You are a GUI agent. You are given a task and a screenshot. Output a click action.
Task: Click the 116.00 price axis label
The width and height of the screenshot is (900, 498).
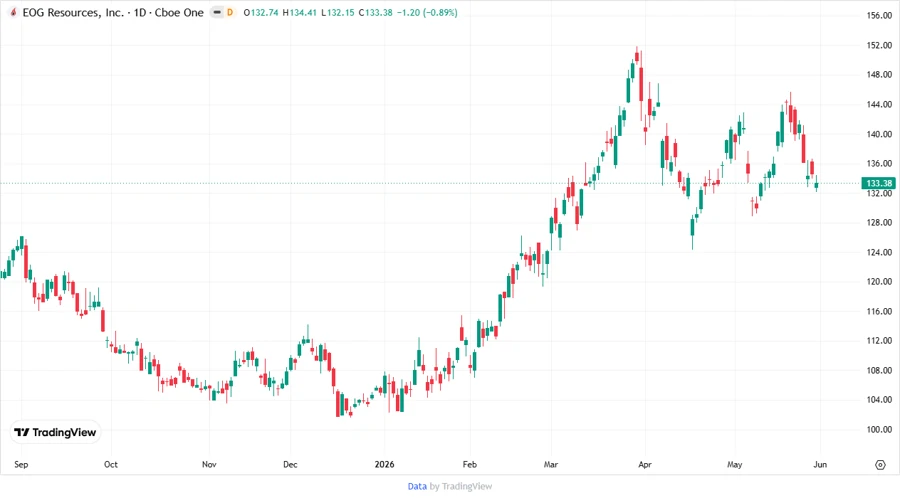pos(879,312)
